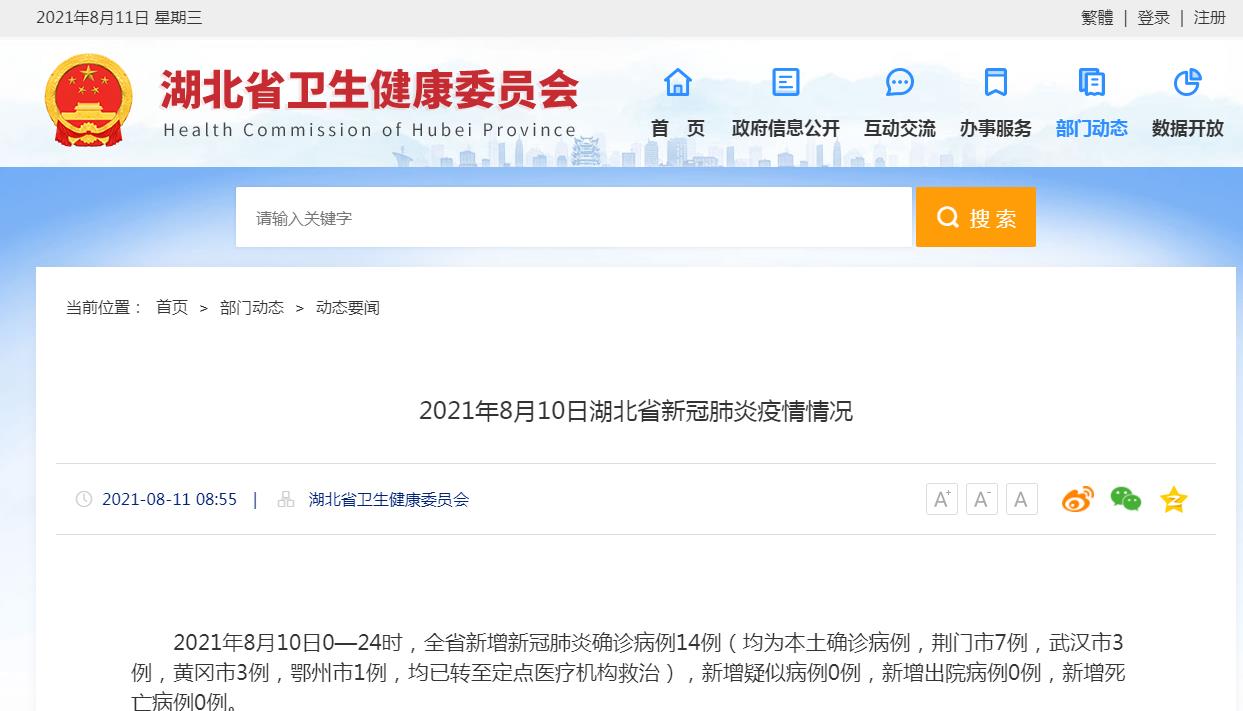Open 动态要闻 breadcrumb link
Image resolution: width=1243 pixels, height=711 pixels.
tap(347, 307)
